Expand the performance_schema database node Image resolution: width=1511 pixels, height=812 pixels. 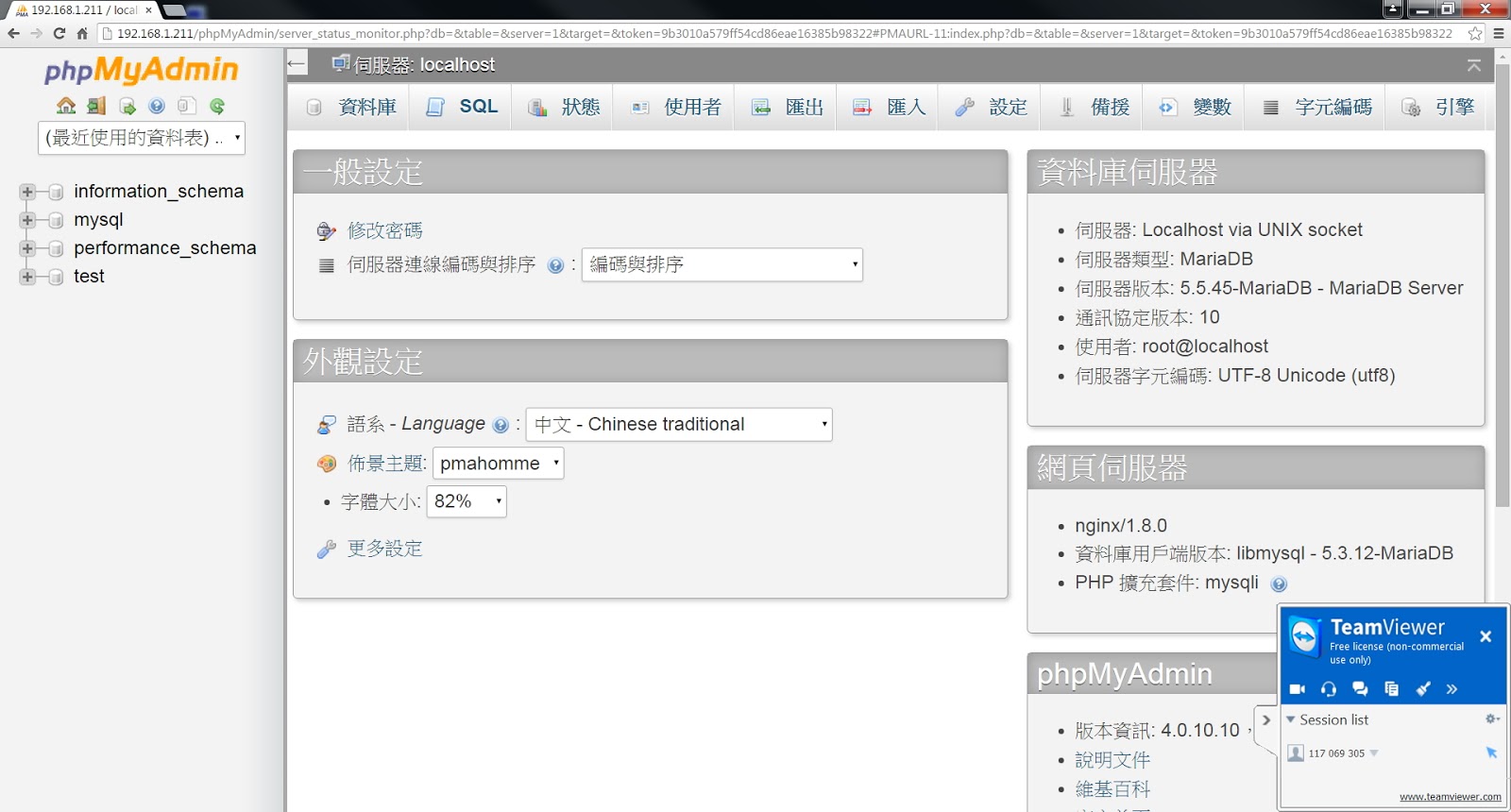coord(27,248)
